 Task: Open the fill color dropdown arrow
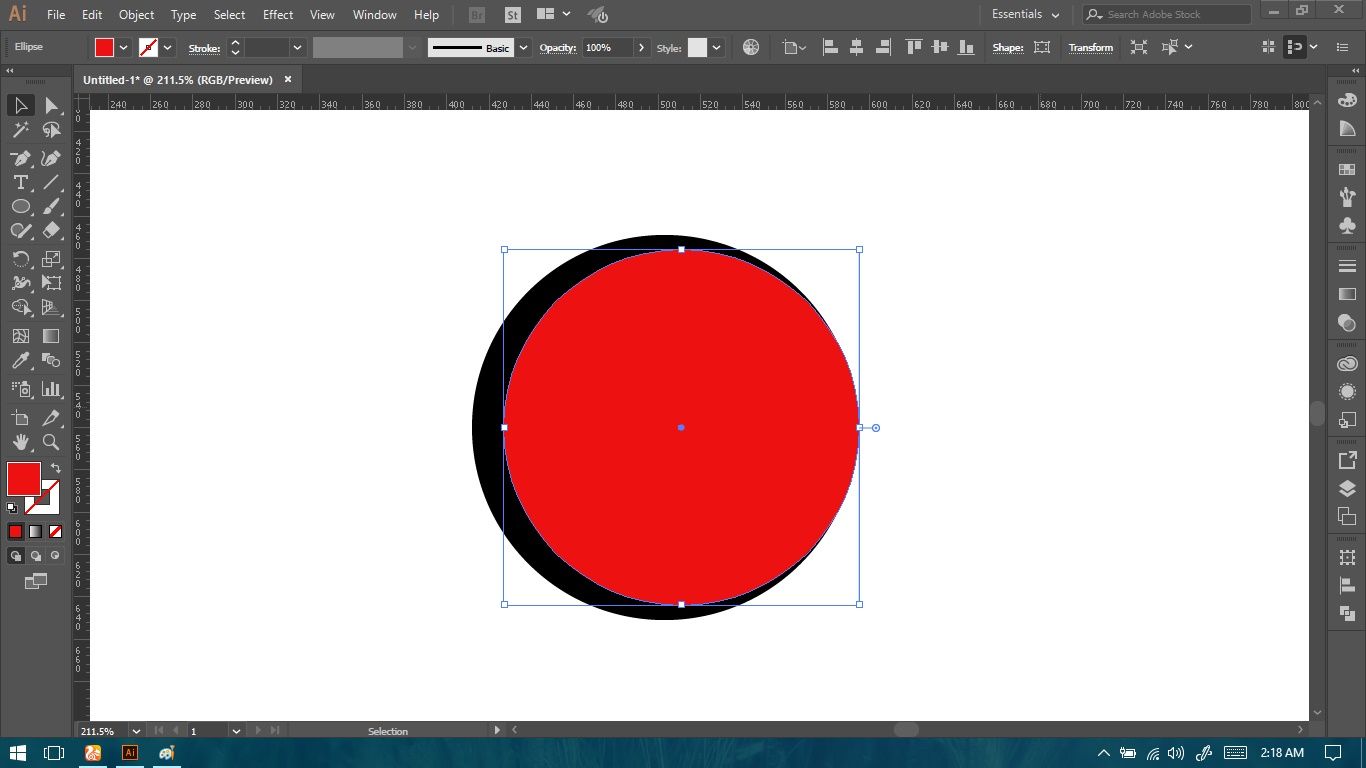point(124,47)
